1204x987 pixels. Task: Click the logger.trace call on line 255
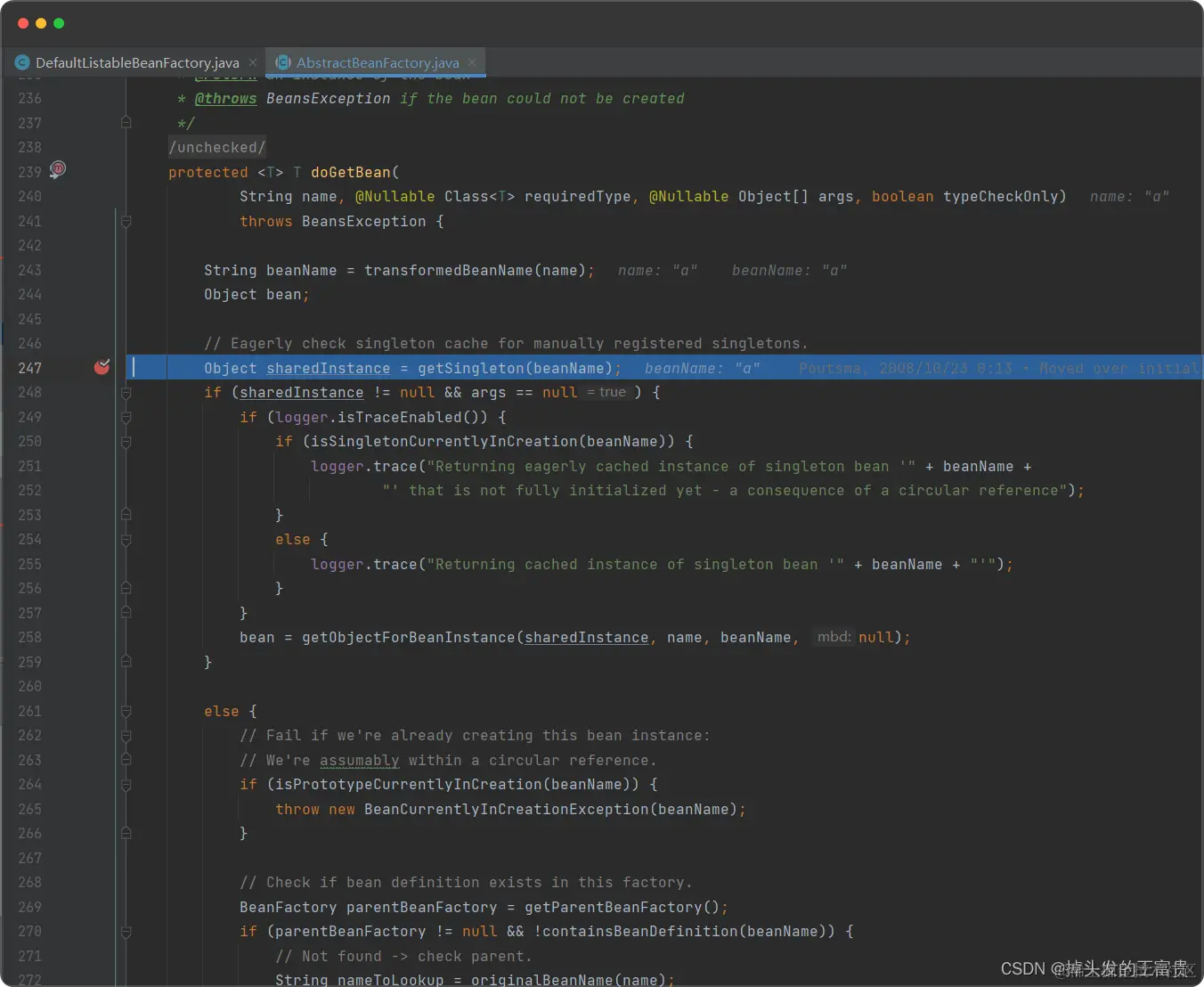point(364,565)
